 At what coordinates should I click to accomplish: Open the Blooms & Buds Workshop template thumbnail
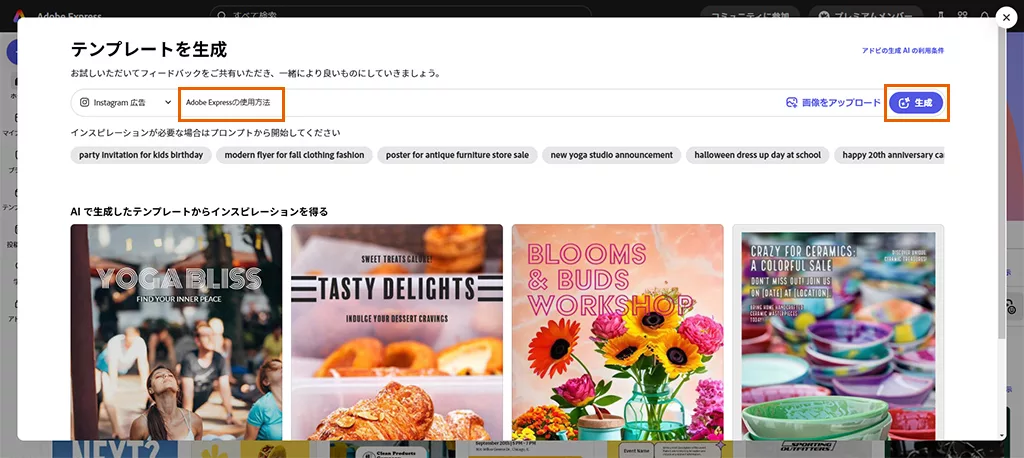618,332
